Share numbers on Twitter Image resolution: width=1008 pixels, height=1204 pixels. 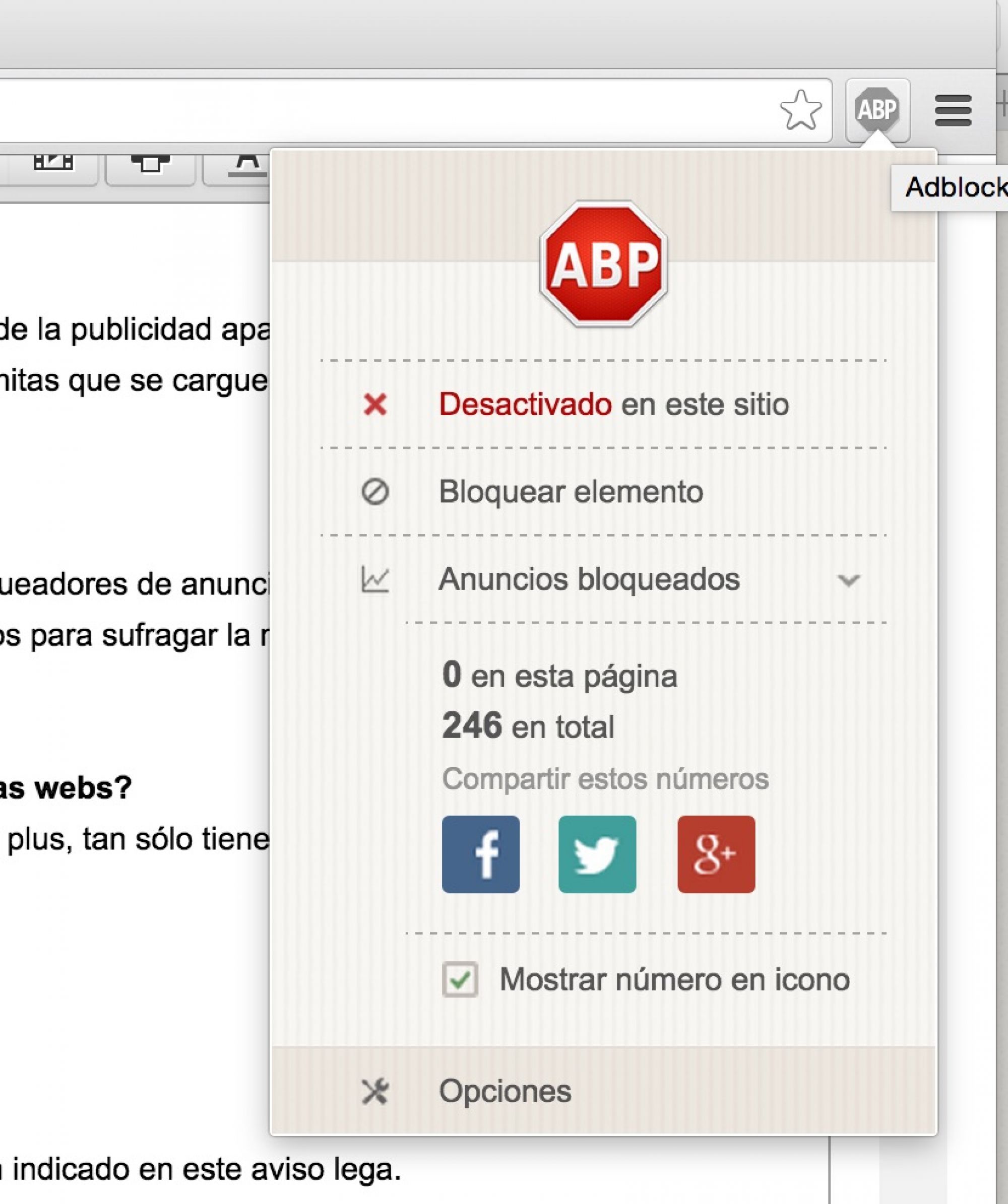[597, 854]
